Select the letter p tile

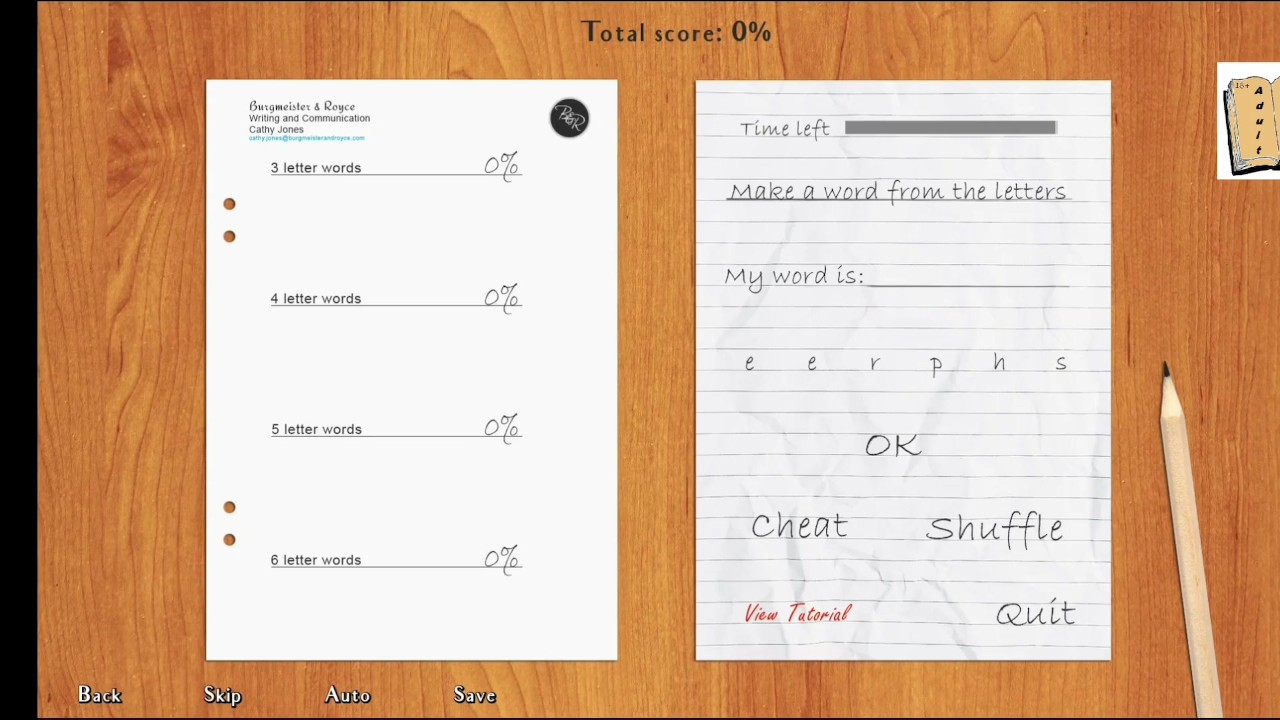pyautogui.click(x=936, y=366)
